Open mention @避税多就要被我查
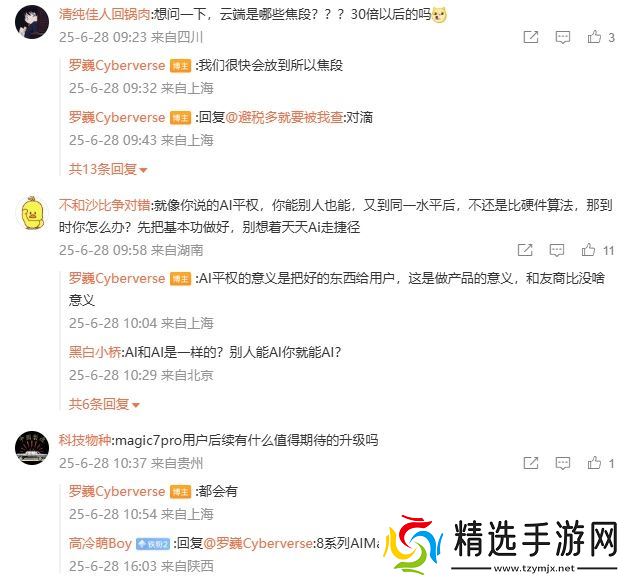The image size is (629, 581). pos(284,118)
